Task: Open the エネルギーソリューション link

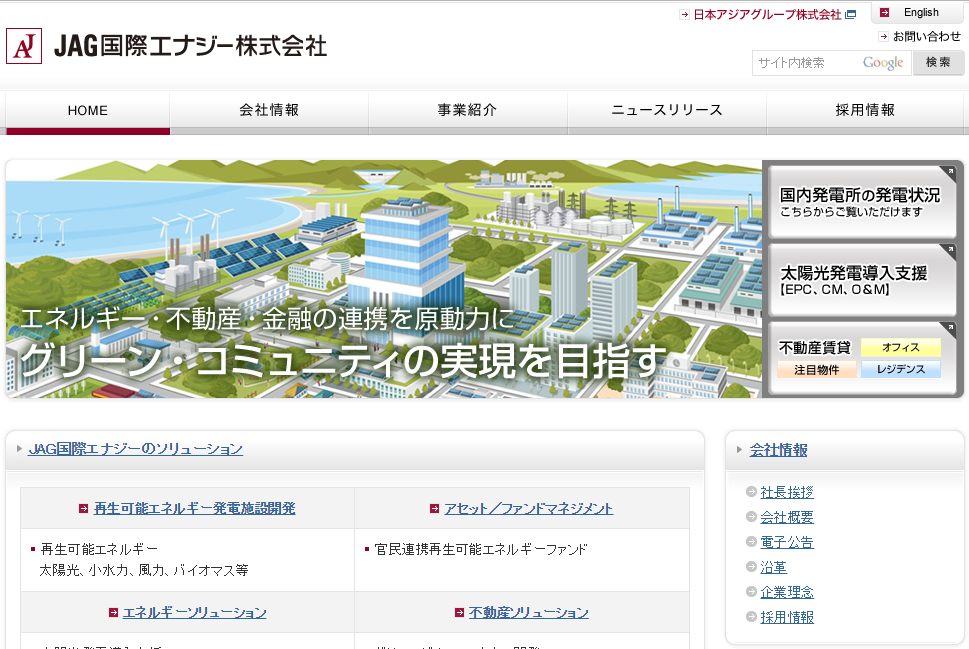Action: coord(195,613)
